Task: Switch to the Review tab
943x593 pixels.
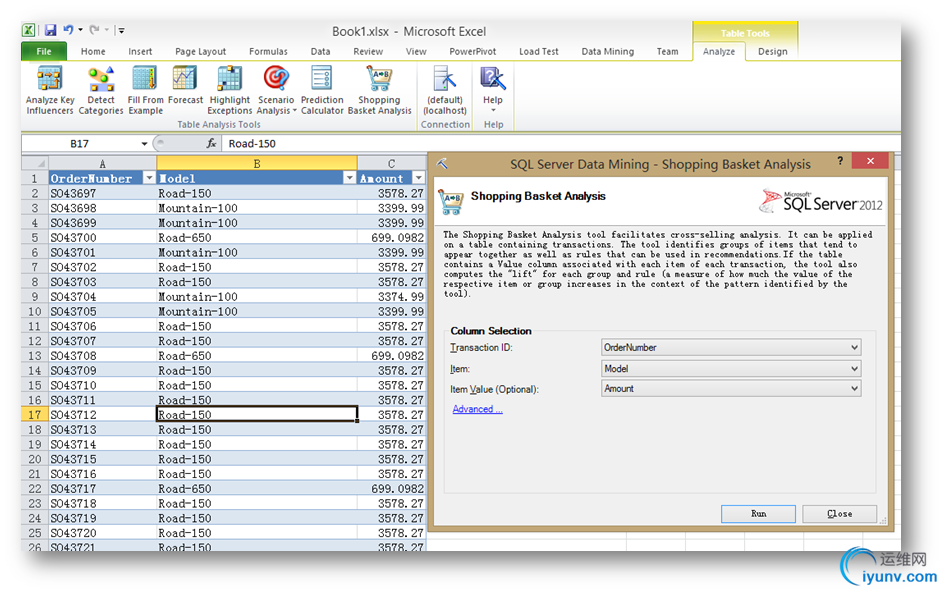Action: click(368, 52)
